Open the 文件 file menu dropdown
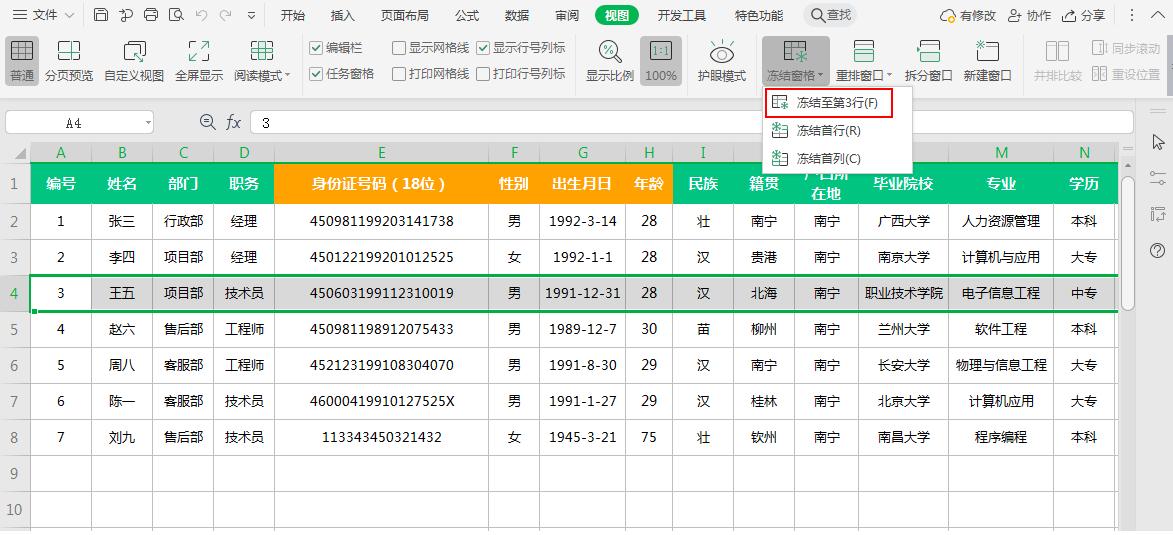1173x535 pixels. pyautogui.click(x=44, y=15)
